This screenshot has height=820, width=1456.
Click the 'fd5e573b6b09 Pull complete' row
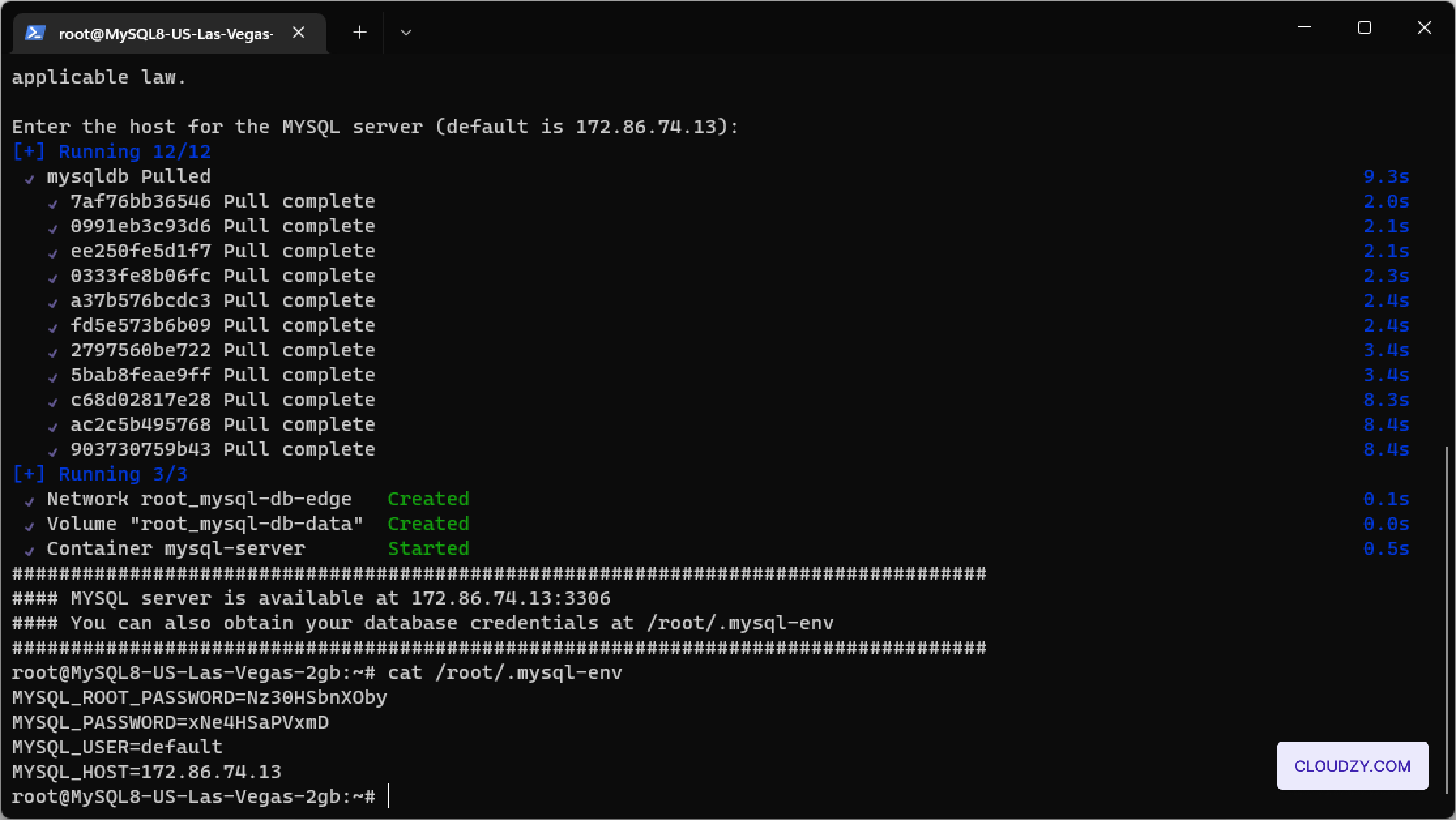(223, 326)
